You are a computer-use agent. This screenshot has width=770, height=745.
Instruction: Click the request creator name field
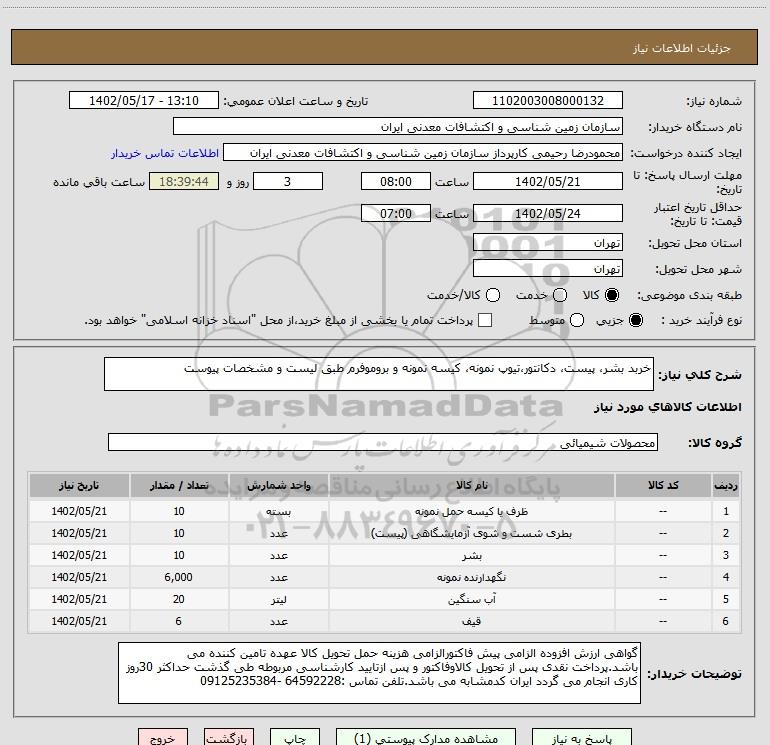[423, 153]
